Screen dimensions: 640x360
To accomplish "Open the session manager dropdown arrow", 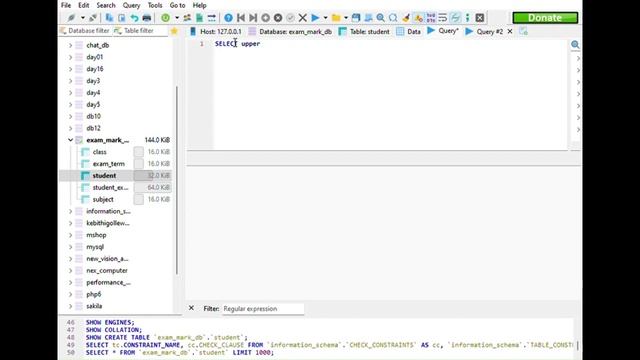I will (82, 18).
